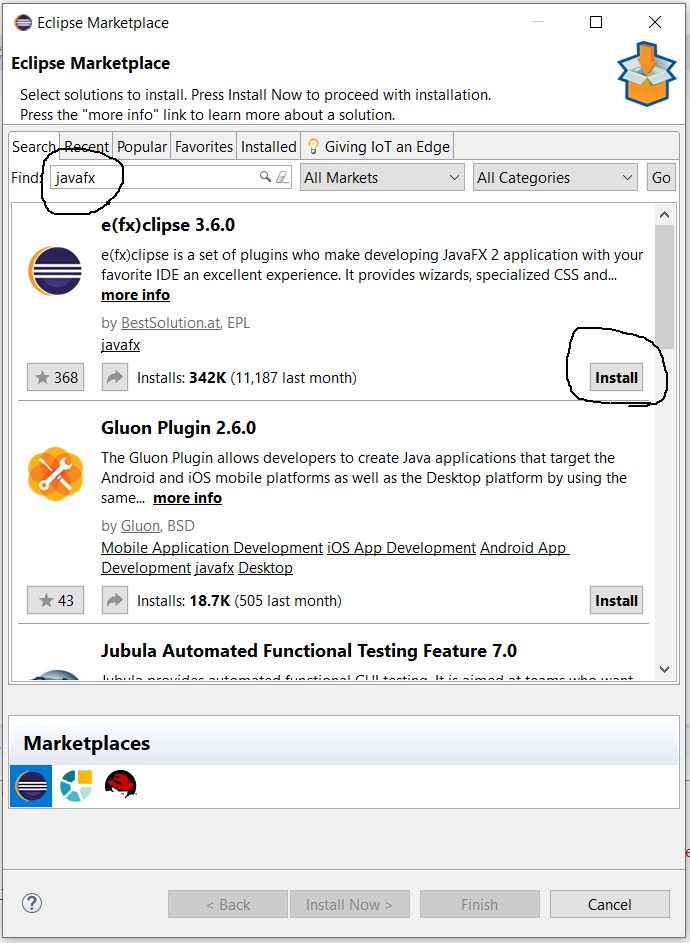Click the Gluon Plugin logo icon
Viewport: 690px width, 943px height.
pos(55,474)
